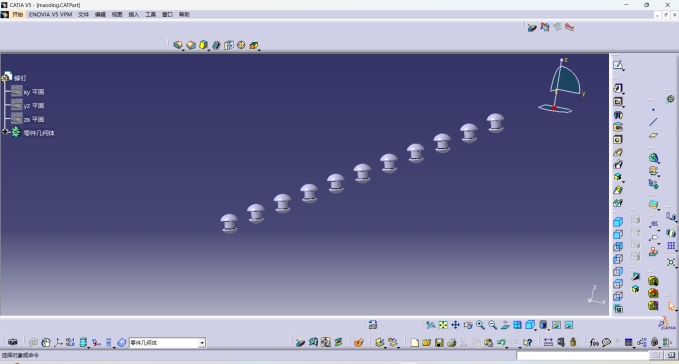Open the 工具 menu
This screenshot has width=679, height=364.
(x=150, y=14)
